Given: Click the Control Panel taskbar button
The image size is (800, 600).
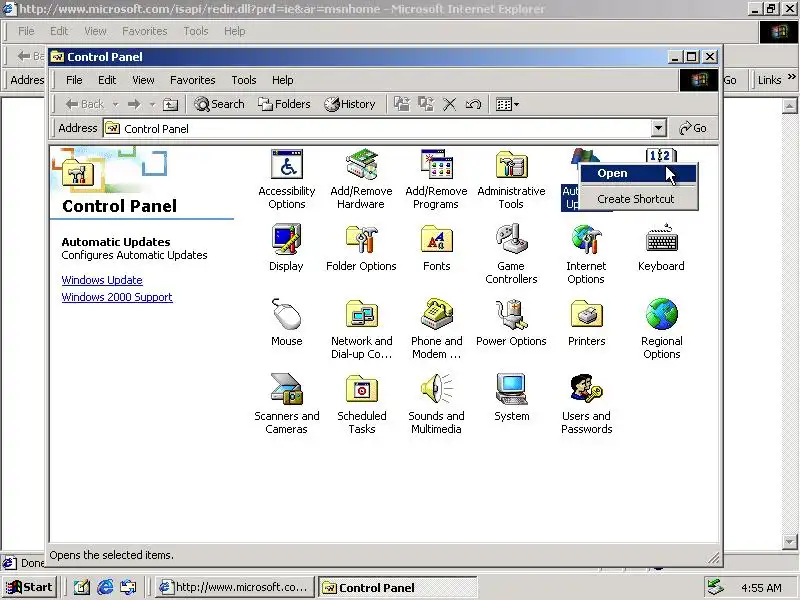Looking at the screenshot, I should click(x=397, y=587).
